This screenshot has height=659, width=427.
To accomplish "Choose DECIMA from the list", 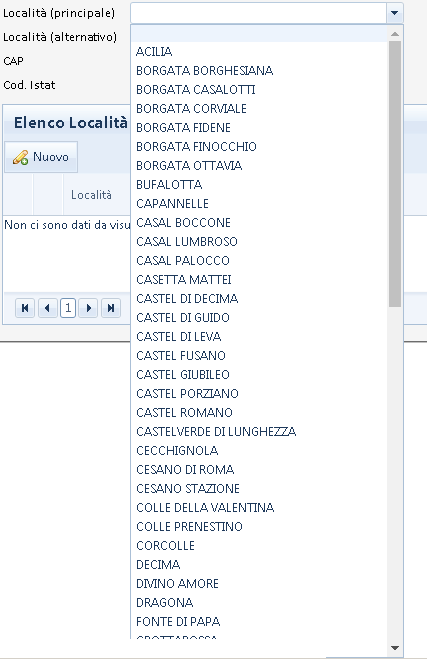I will tap(259, 564).
